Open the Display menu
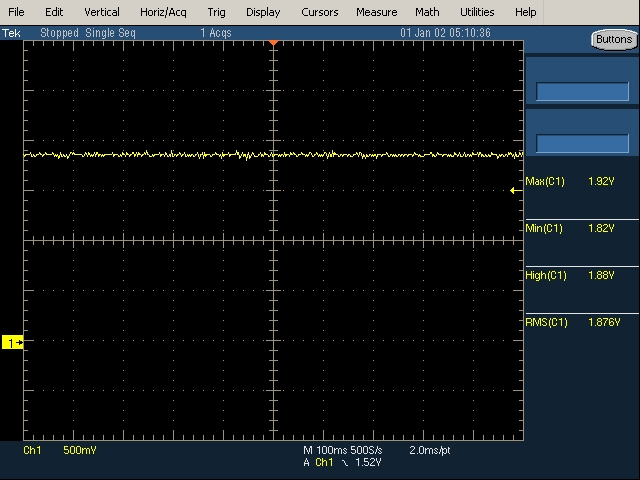Image resolution: width=640 pixels, height=480 pixels. click(x=263, y=12)
